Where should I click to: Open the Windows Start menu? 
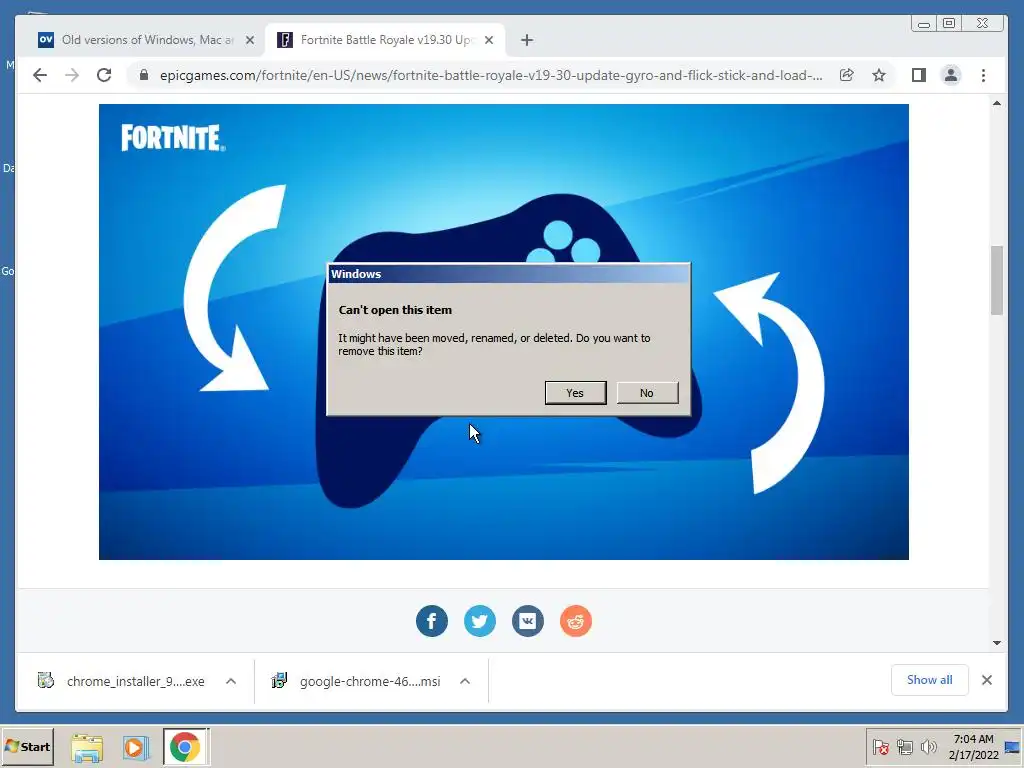tap(27, 746)
